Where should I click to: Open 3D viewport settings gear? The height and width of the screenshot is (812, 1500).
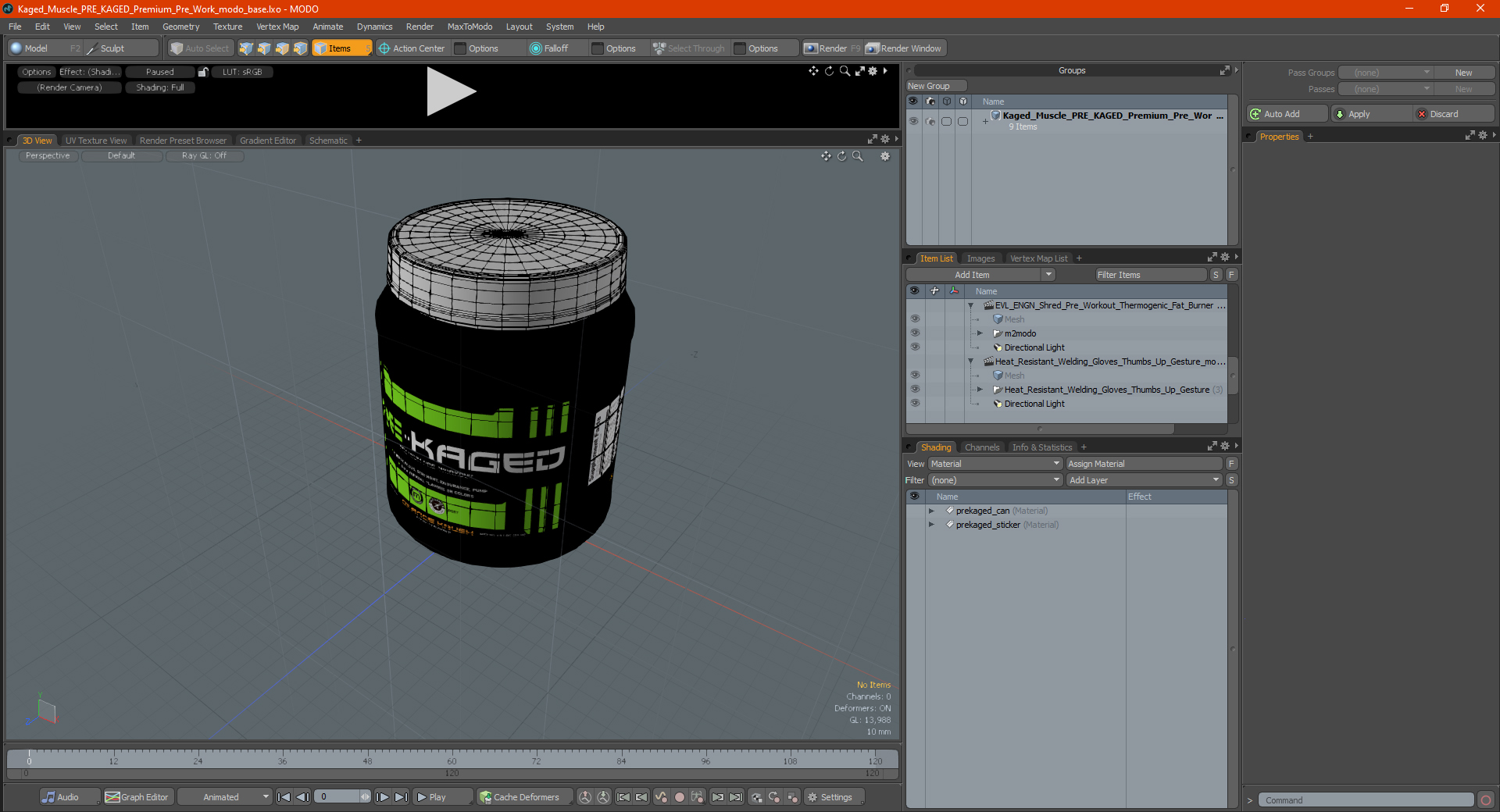[x=885, y=156]
